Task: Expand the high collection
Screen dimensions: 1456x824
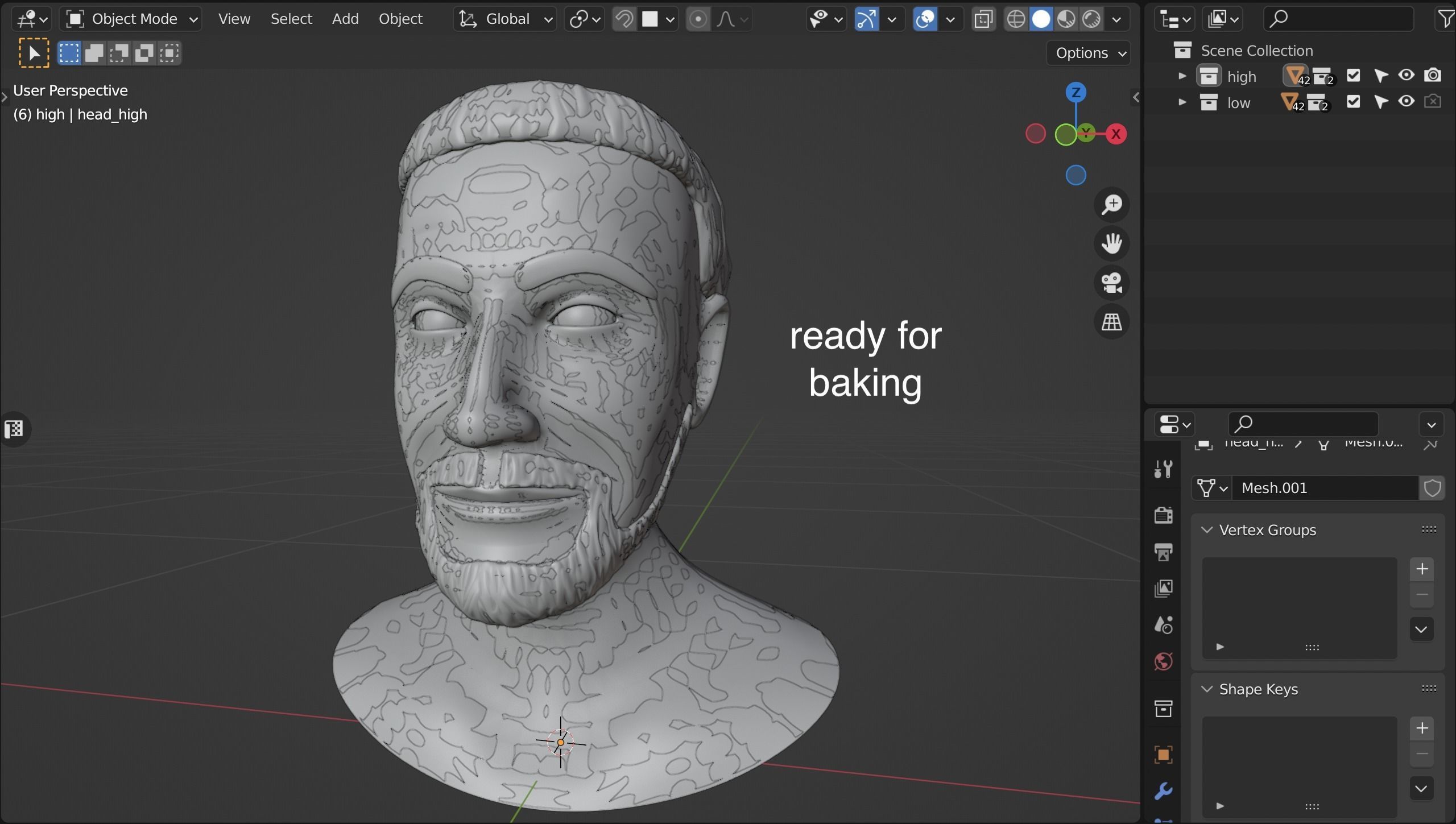Action: coord(1182,76)
